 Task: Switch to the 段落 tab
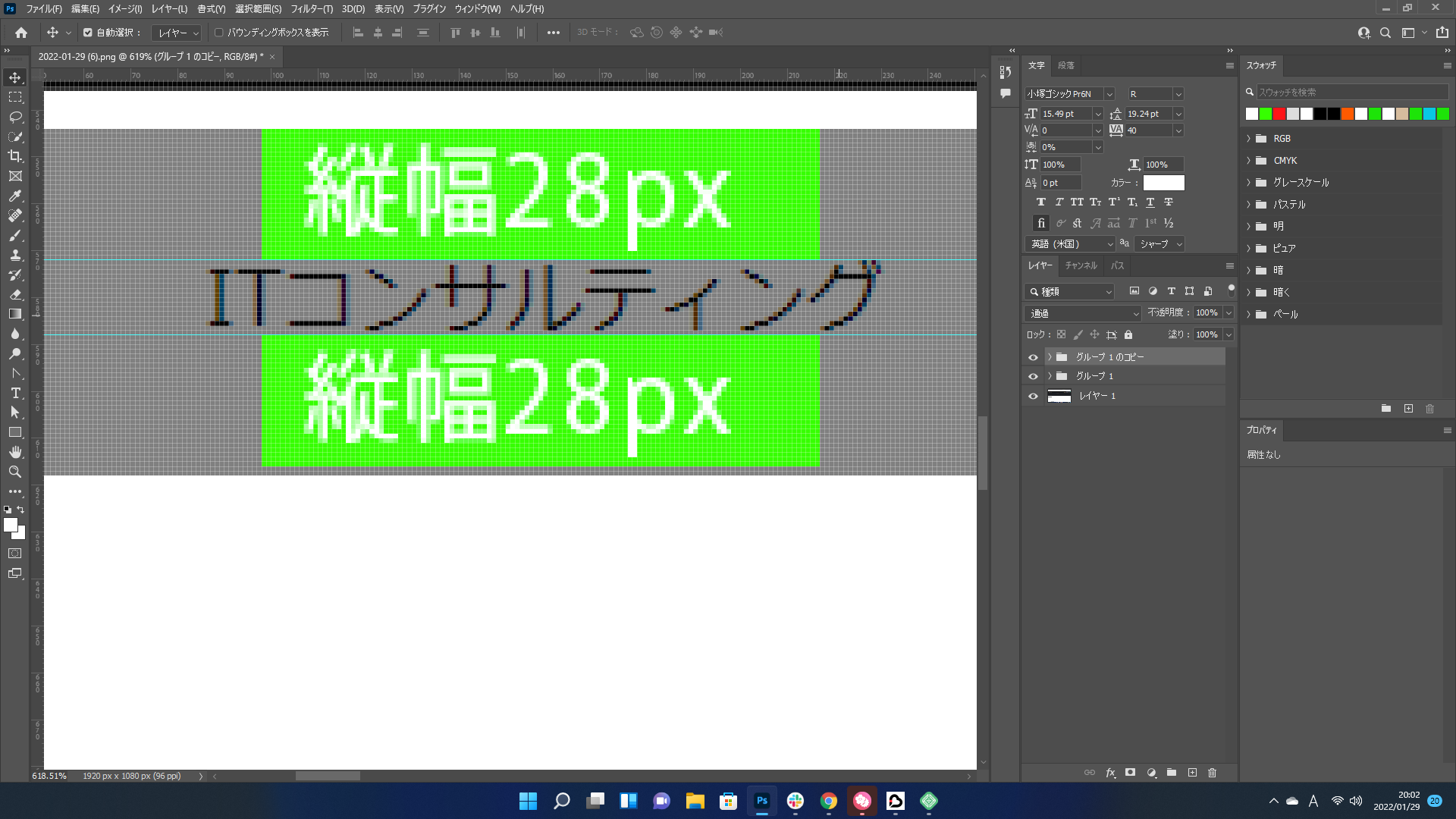coord(1066,65)
